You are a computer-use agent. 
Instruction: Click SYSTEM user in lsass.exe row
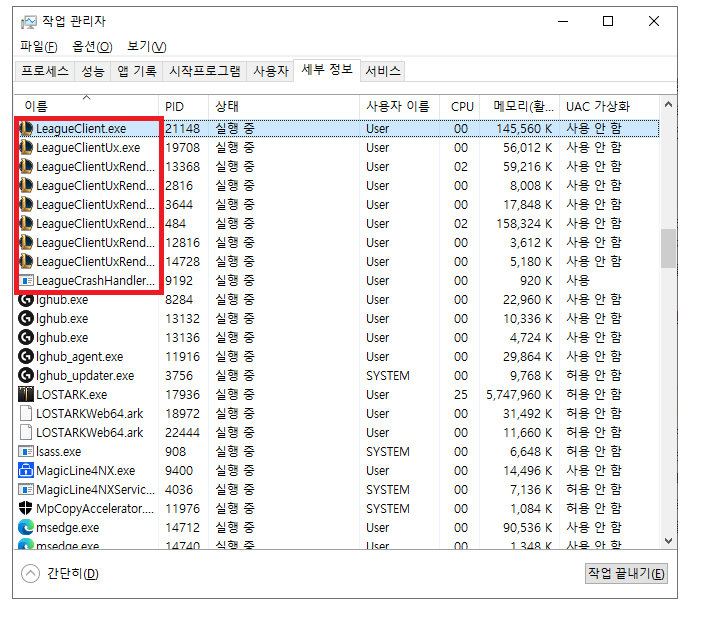(x=388, y=452)
